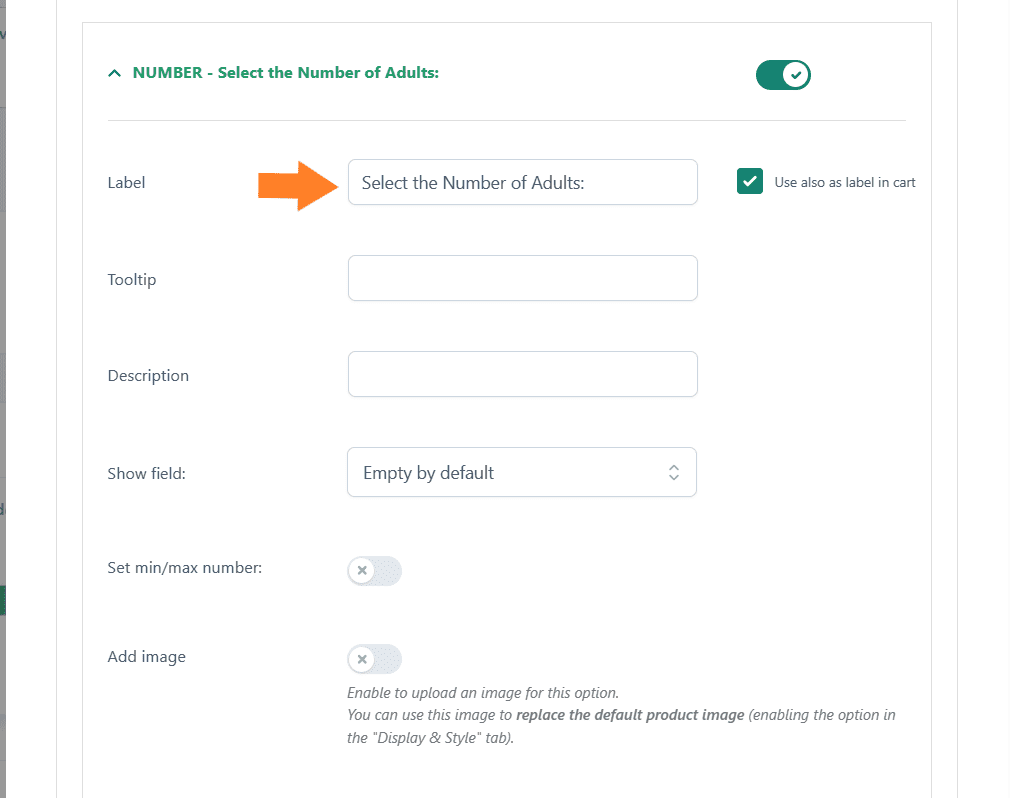Click the 'Label' field caption

(x=126, y=183)
